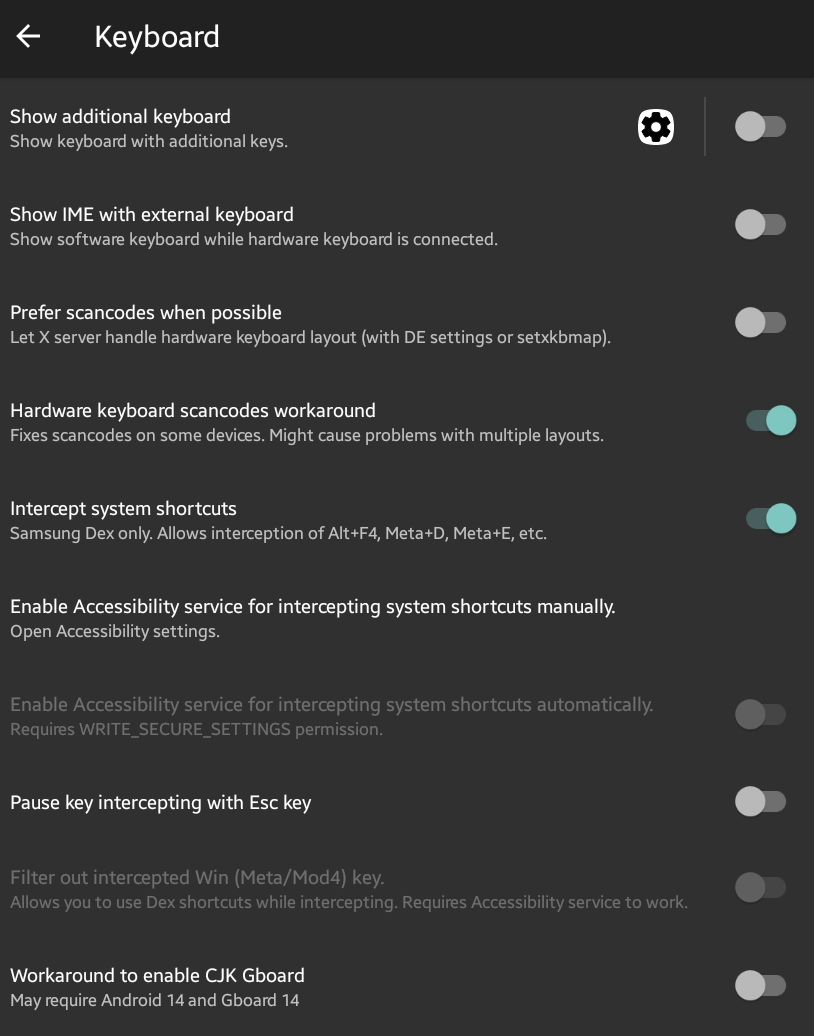Viewport: 814px width, 1036px height.
Task: Toggle automatic Accessibility service switch
Action: (760, 714)
